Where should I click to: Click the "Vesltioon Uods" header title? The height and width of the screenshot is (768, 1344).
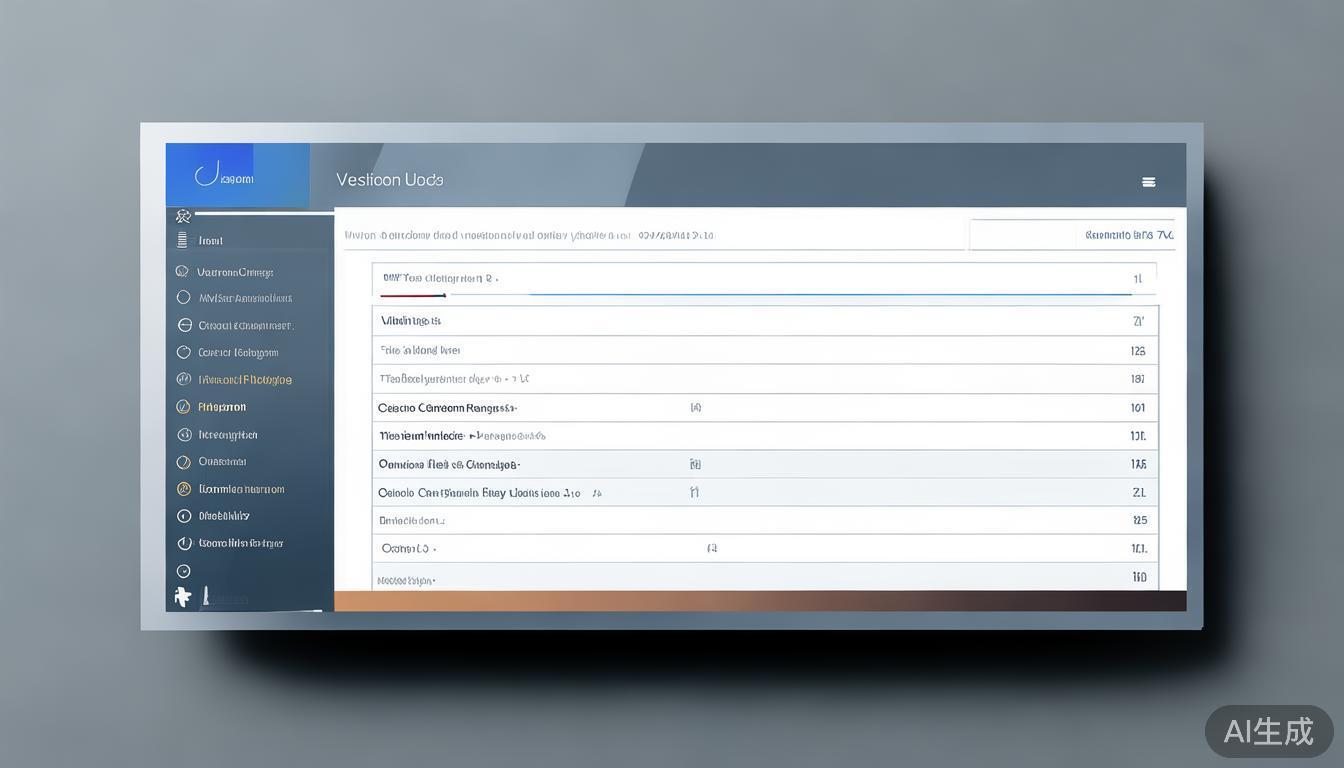[x=390, y=180]
